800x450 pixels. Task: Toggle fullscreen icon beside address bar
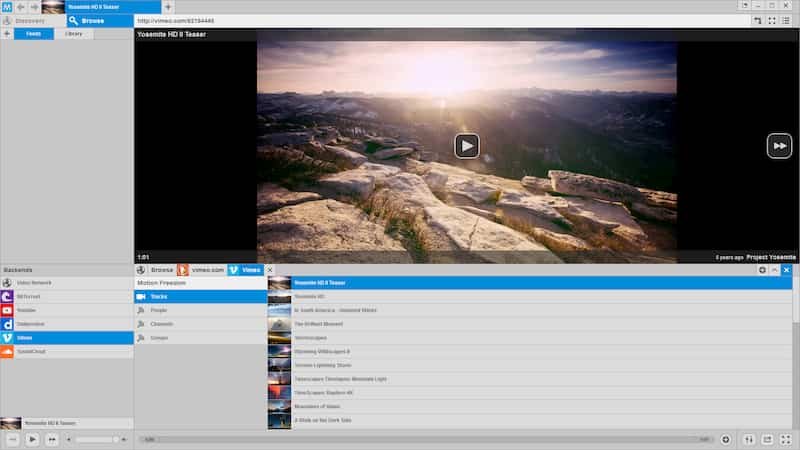(772, 21)
